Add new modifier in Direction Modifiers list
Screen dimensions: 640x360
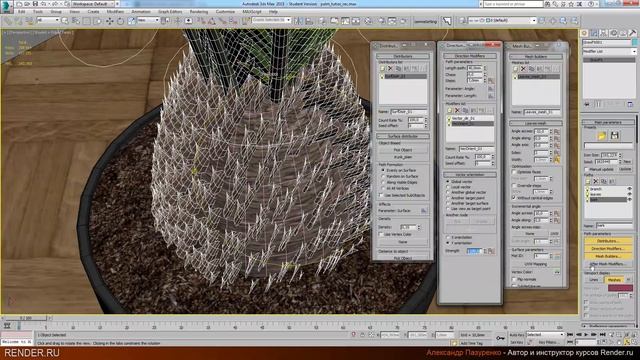[449, 110]
